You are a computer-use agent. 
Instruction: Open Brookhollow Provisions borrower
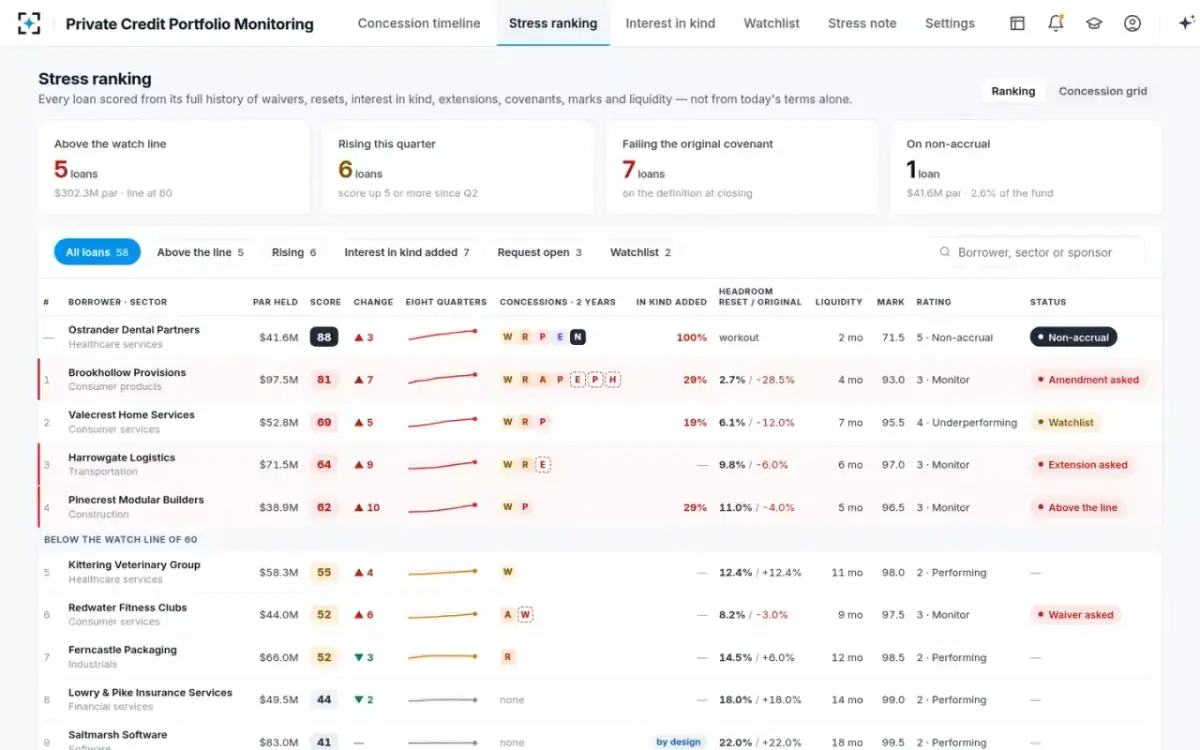pos(127,373)
